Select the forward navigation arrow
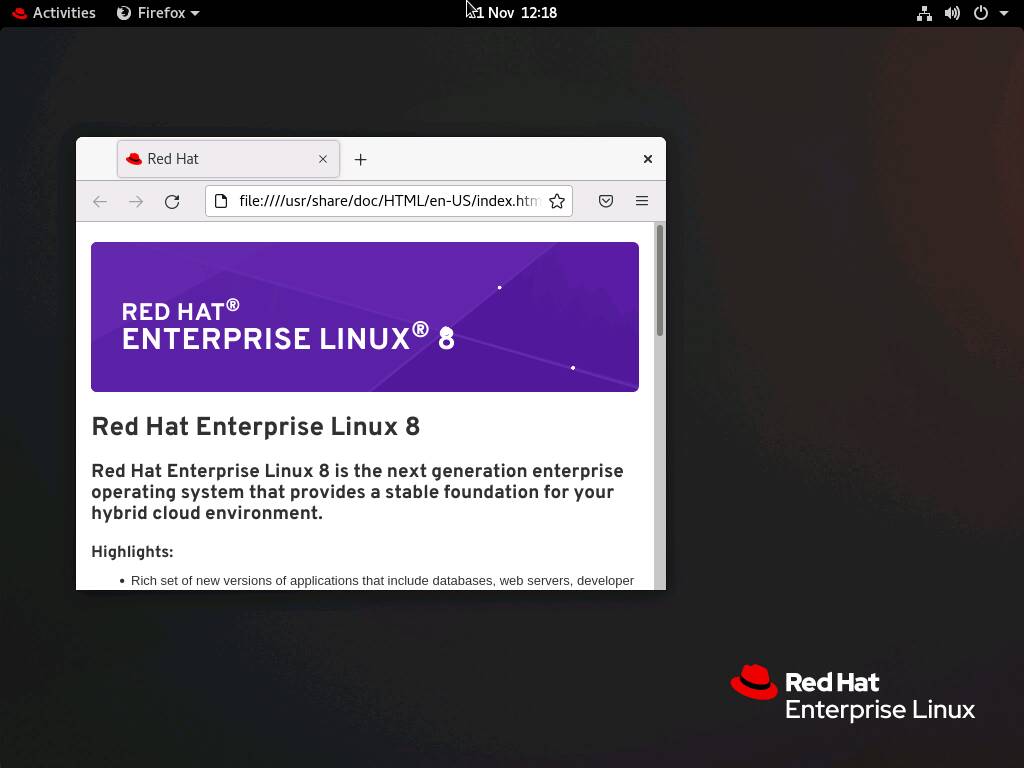Screen dimensions: 1024x768 [136, 201]
